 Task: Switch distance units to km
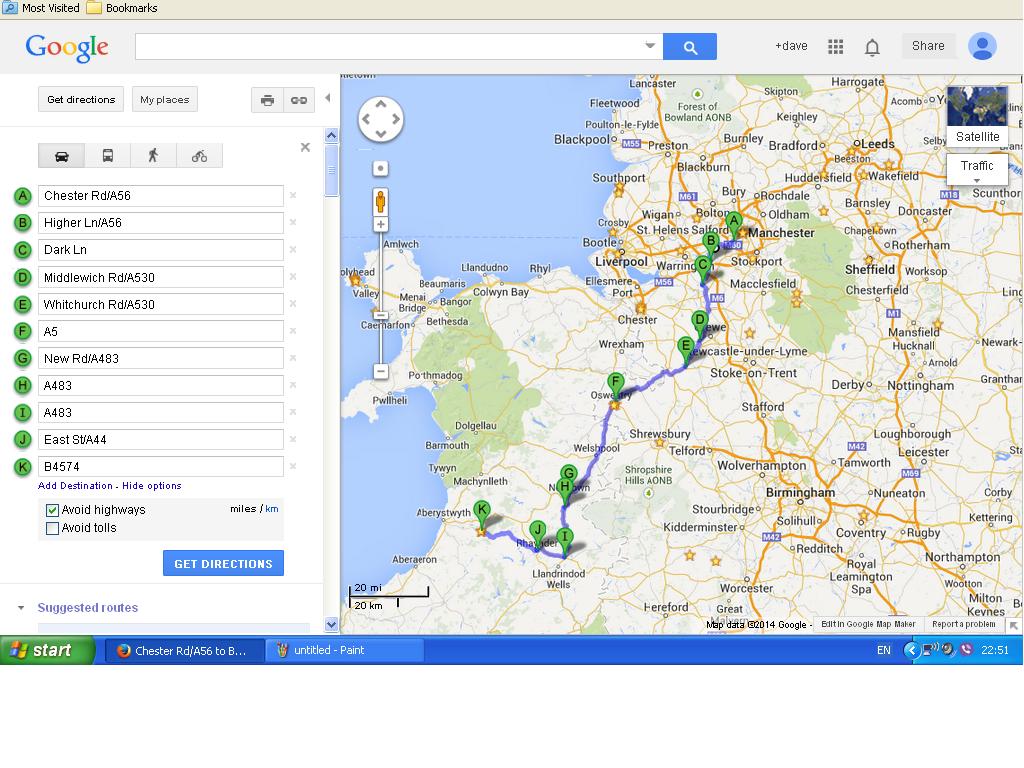pyautogui.click(x=272, y=509)
